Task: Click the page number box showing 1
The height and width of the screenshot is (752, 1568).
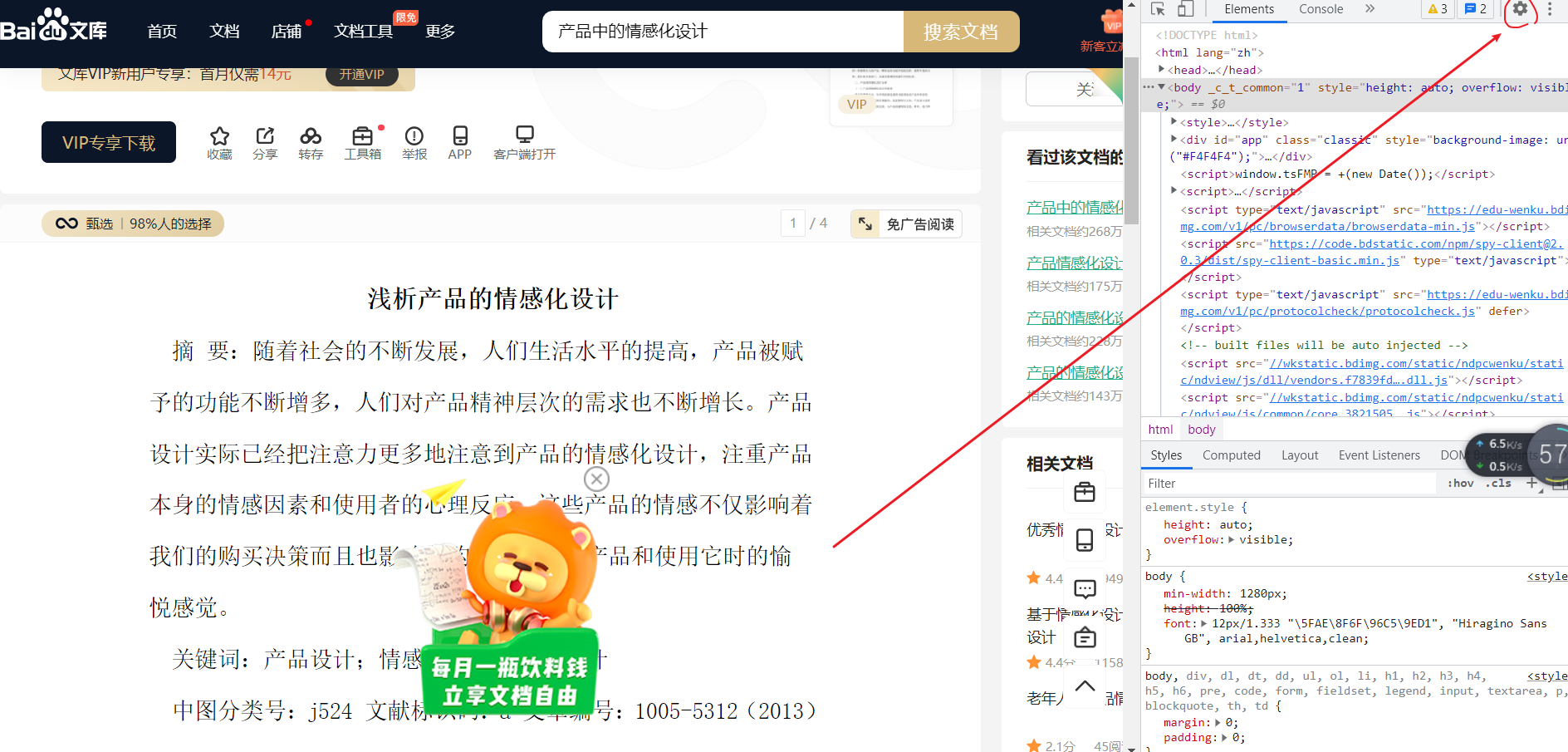Action: (793, 223)
